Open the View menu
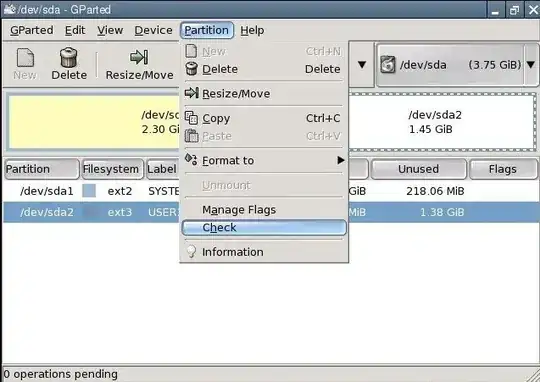540x382 pixels. tap(110, 30)
